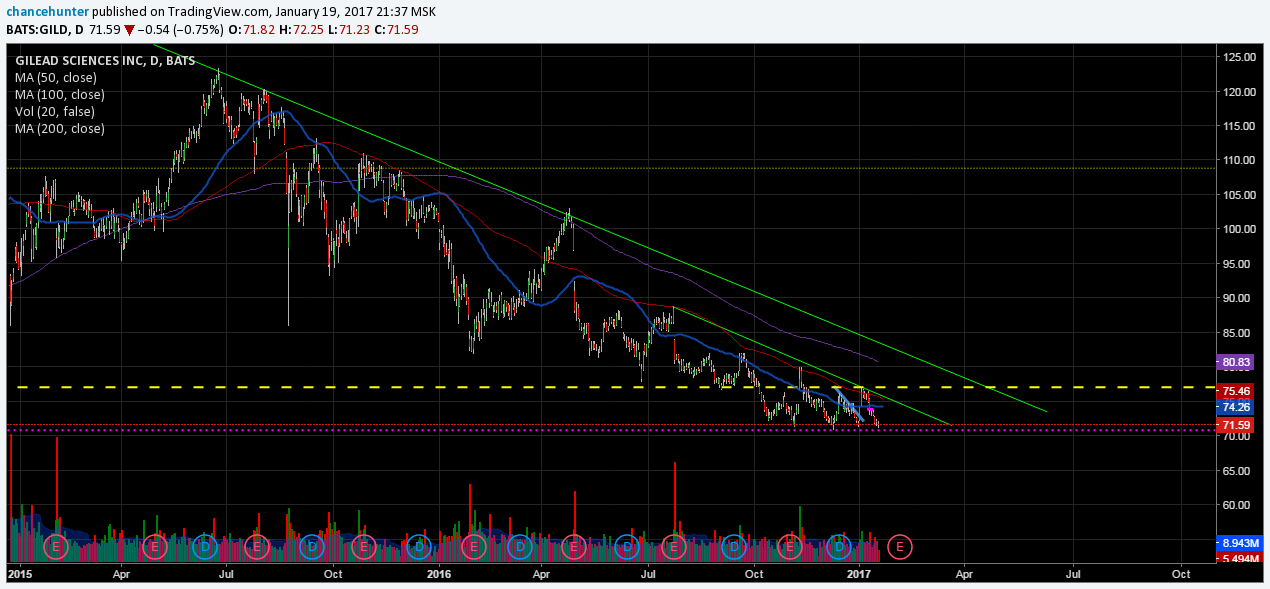Image resolution: width=1270 pixels, height=589 pixels.
Task: Select the Vol (20, false) indicator legend
Action: click(53, 111)
